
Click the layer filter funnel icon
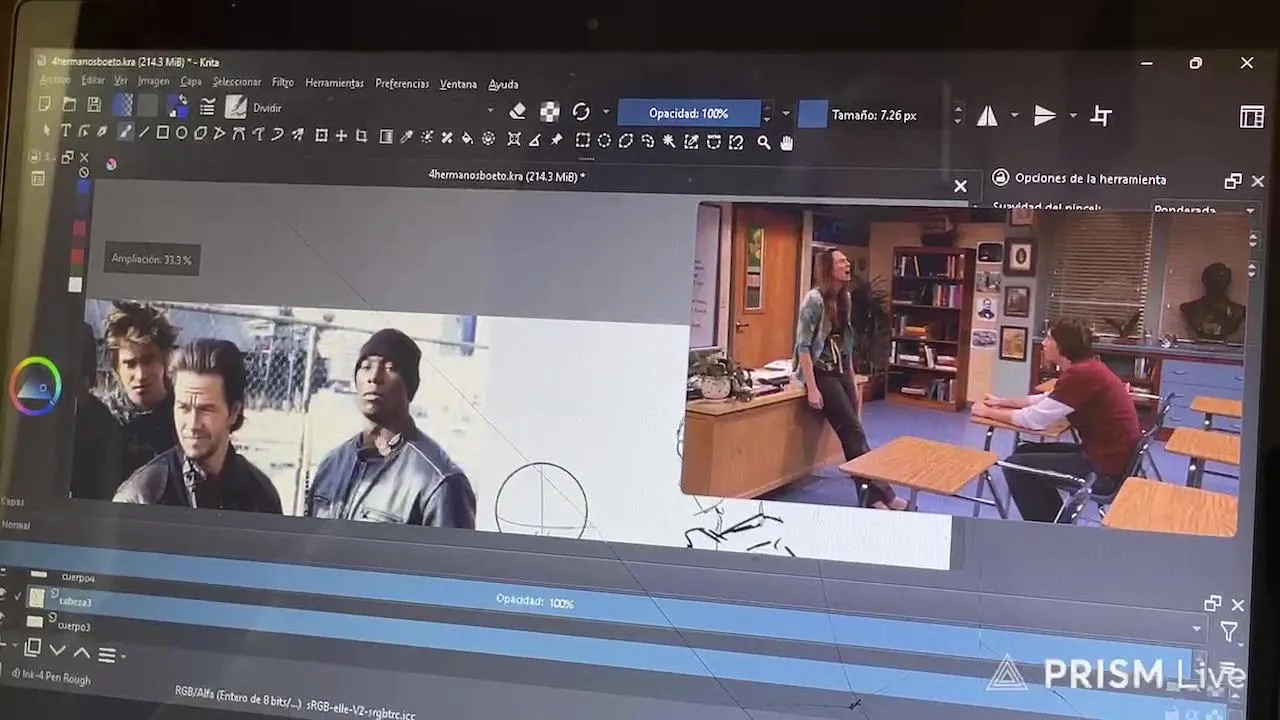[x=1229, y=631]
